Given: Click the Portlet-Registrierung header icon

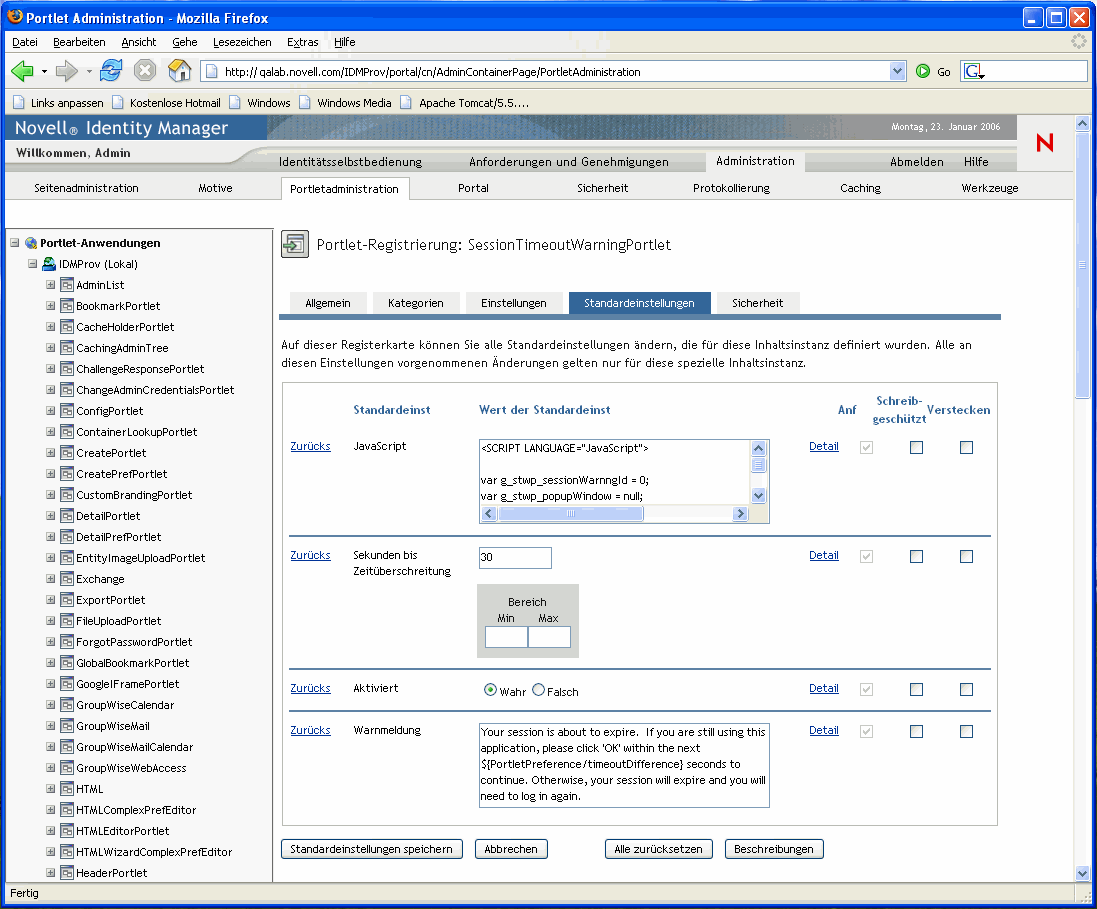Looking at the screenshot, I should [x=295, y=244].
